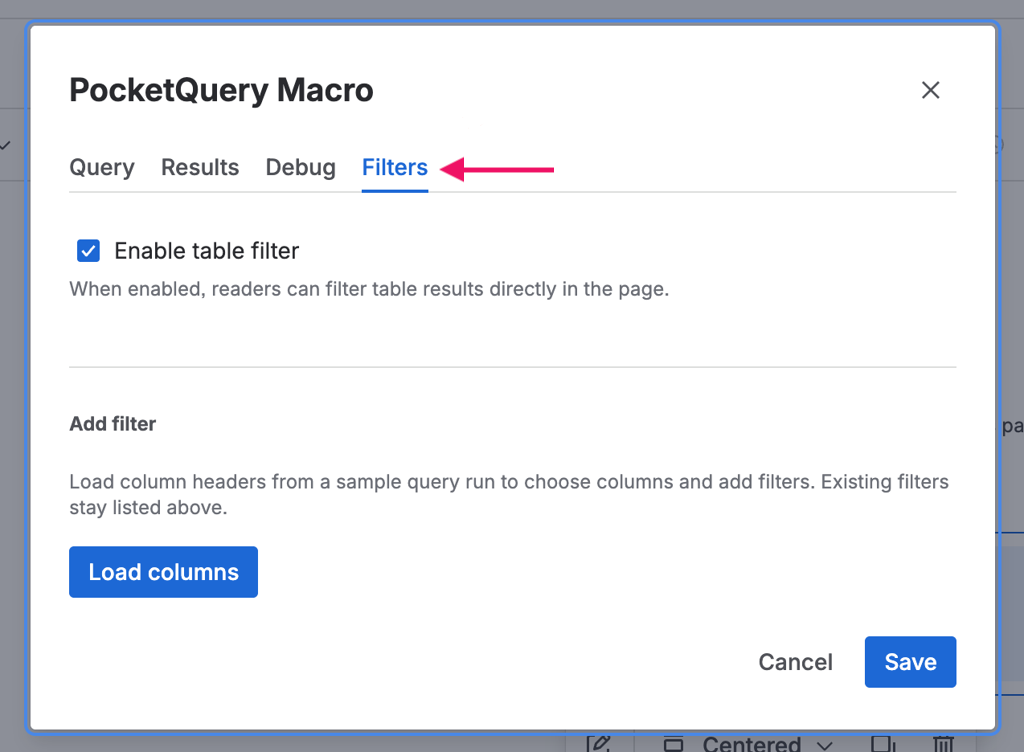The width and height of the screenshot is (1024, 752).
Task: Save the macro settings
Action: pos(910,662)
